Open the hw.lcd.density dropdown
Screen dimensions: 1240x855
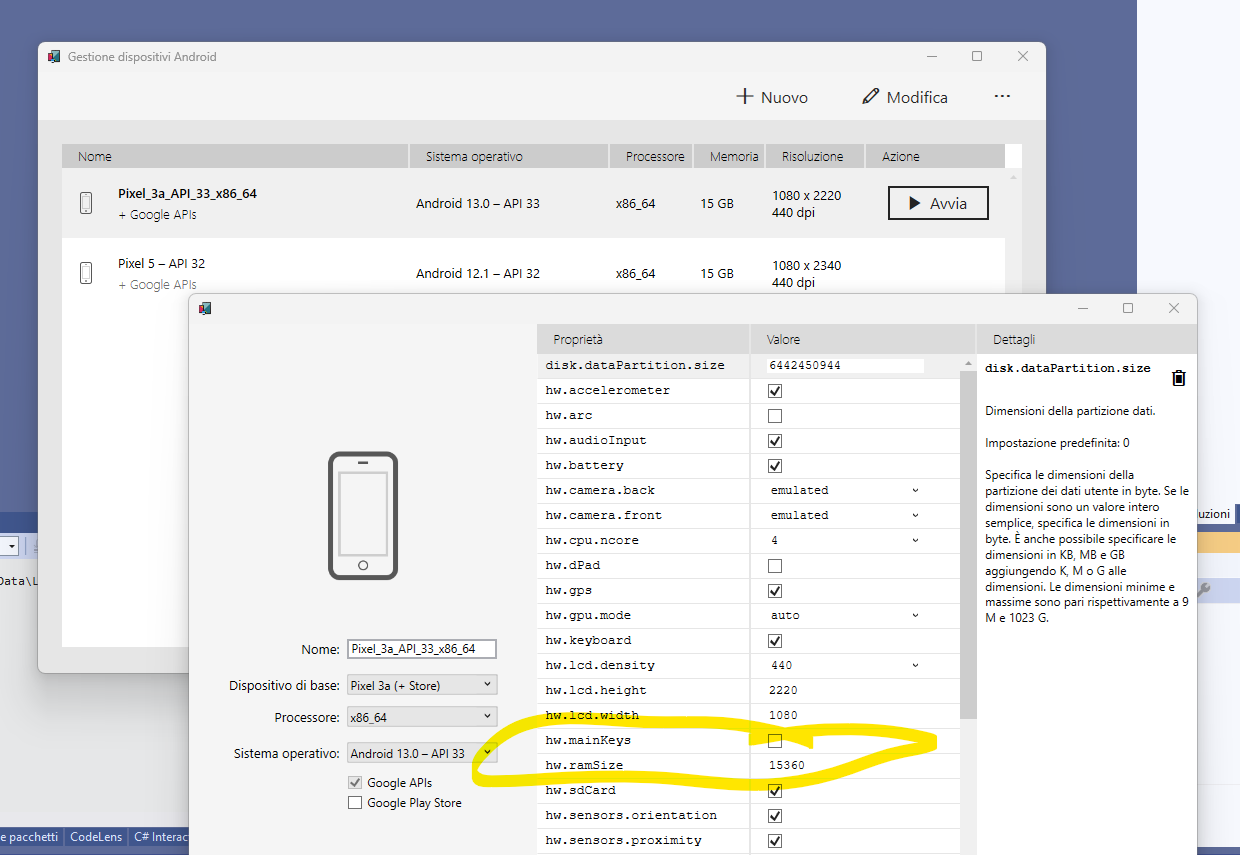(844, 665)
